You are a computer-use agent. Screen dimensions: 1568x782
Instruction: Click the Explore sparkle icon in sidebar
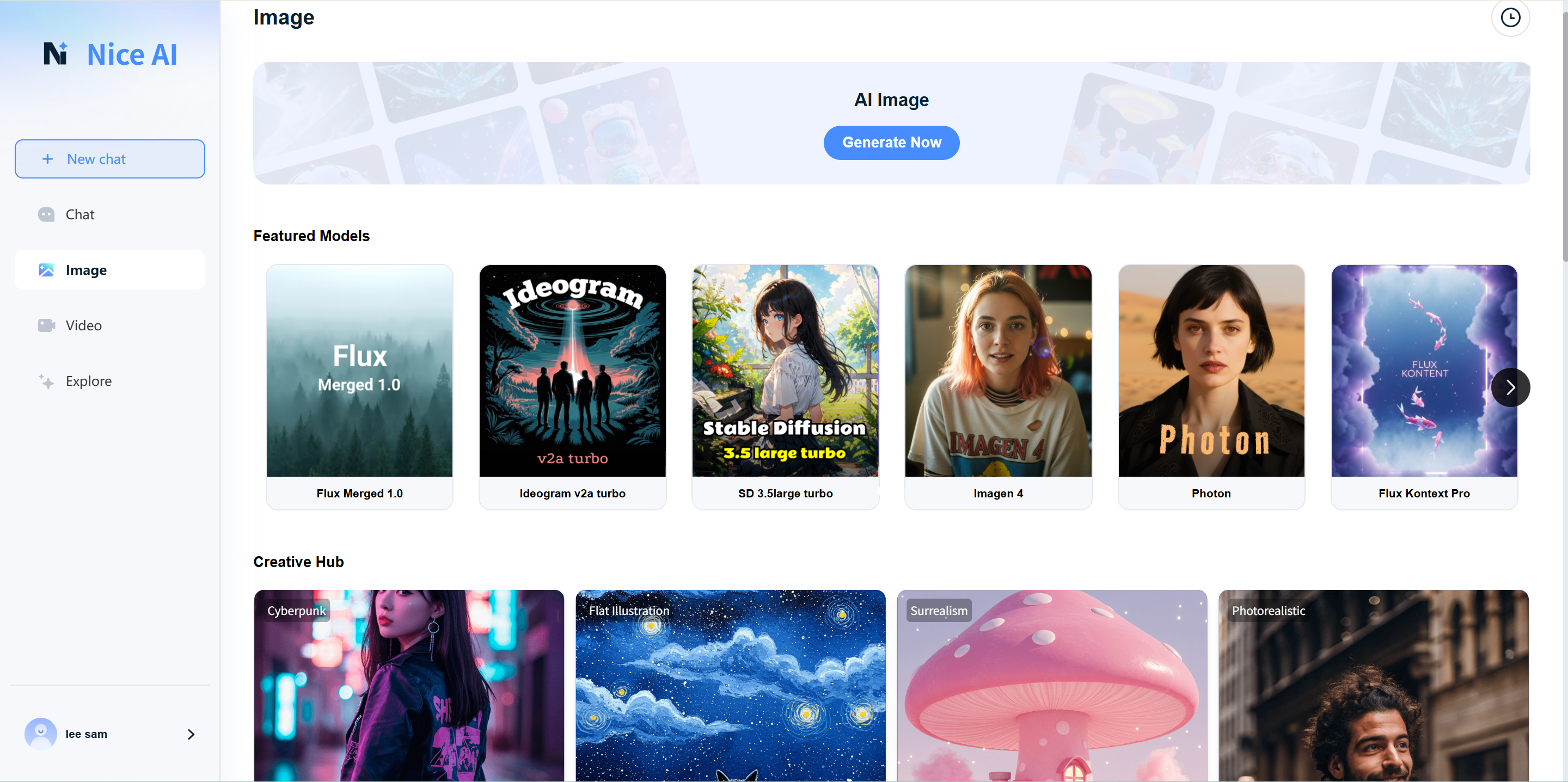[46, 381]
